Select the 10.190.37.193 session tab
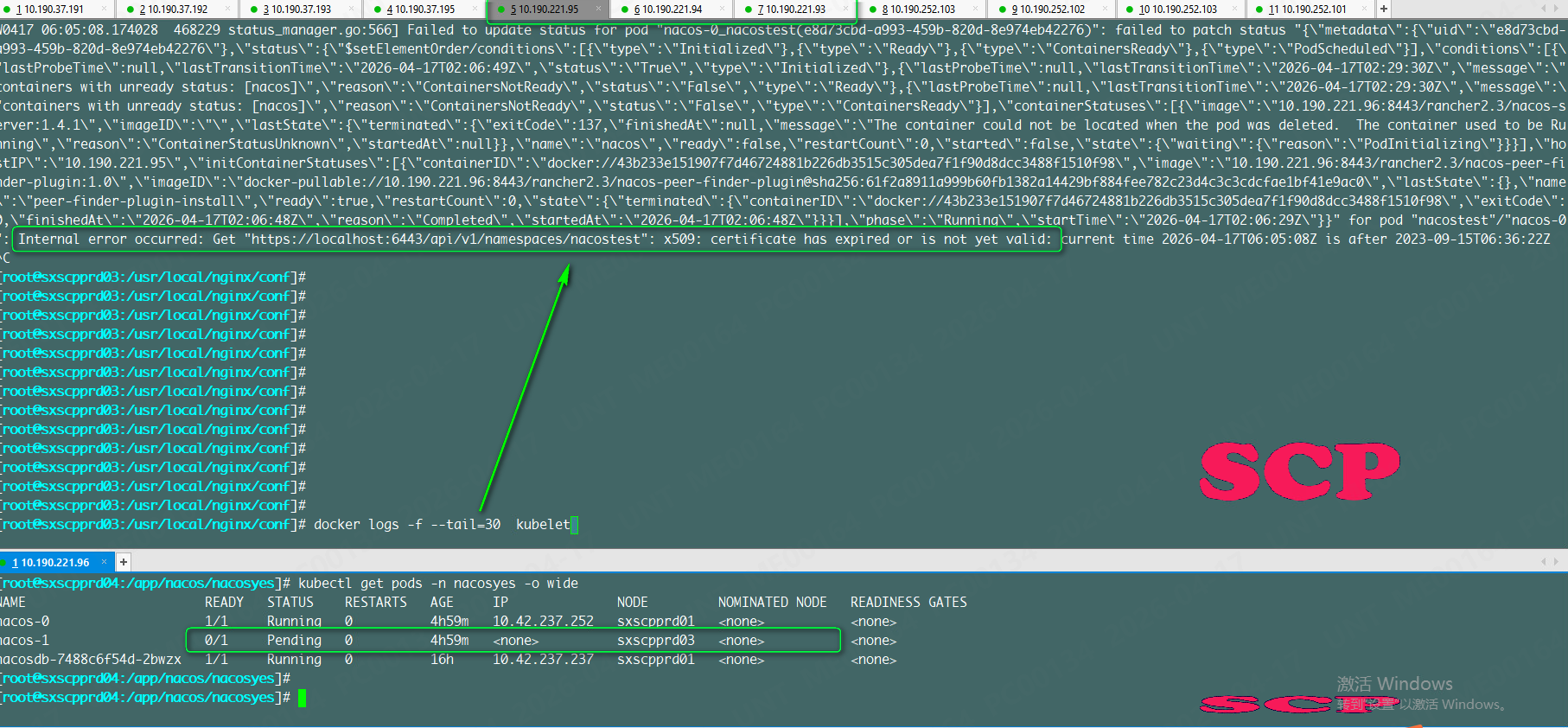The width and height of the screenshot is (1568, 728). tap(301, 10)
